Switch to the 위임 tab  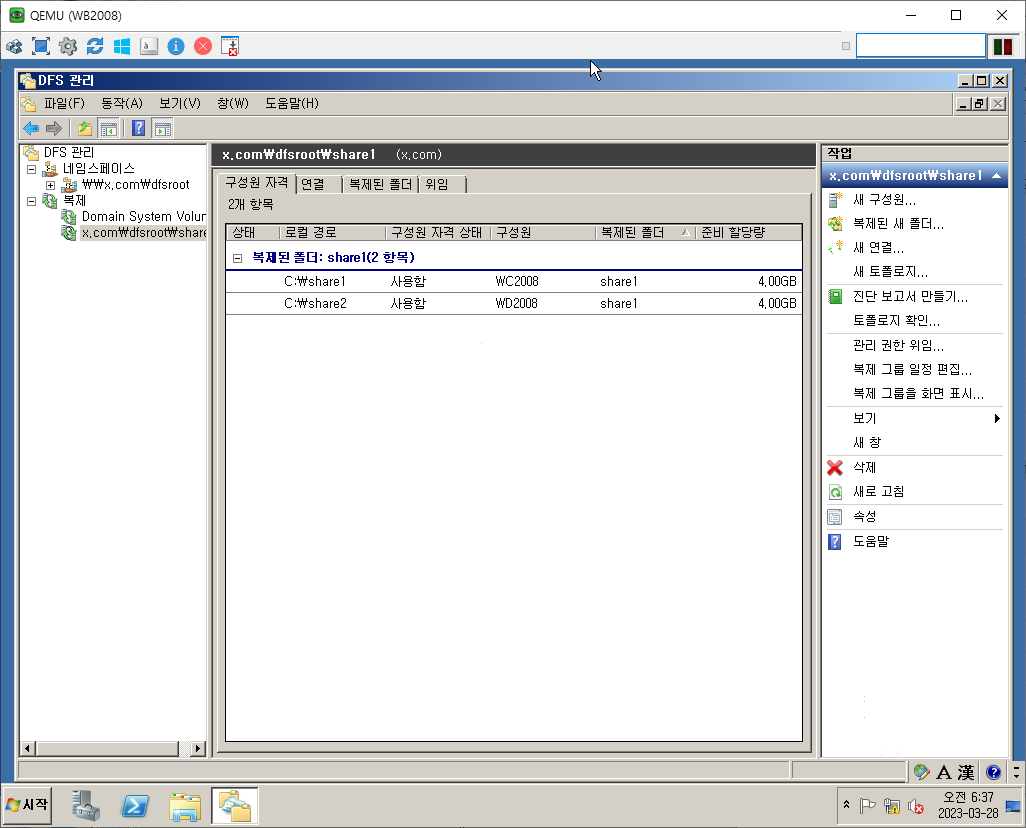pyautogui.click(x=442, y=185)
